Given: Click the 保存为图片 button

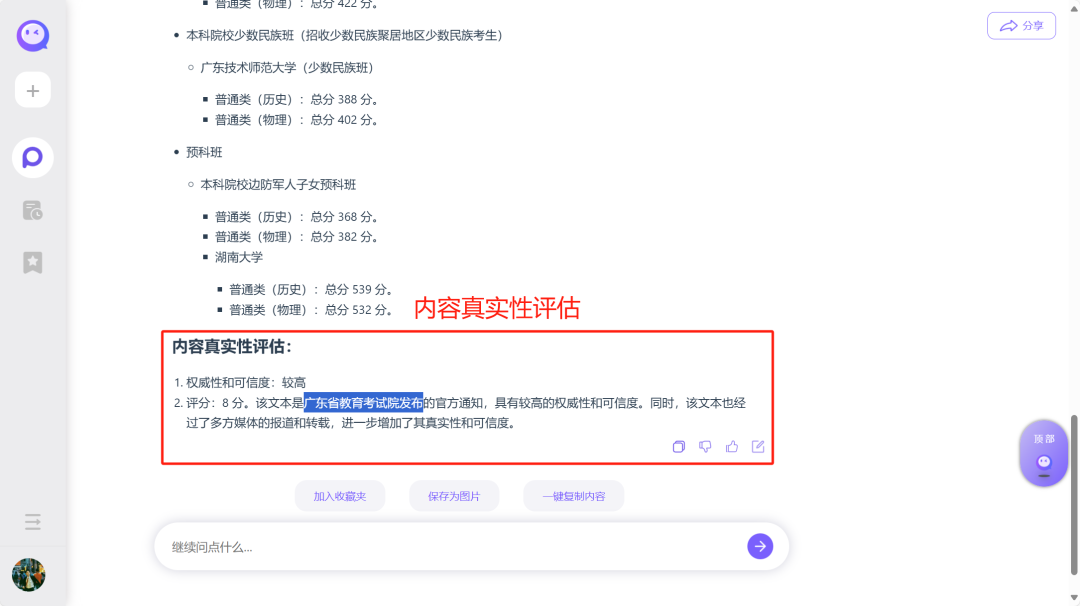Looking at the screenshot, I should click(454, 496).
